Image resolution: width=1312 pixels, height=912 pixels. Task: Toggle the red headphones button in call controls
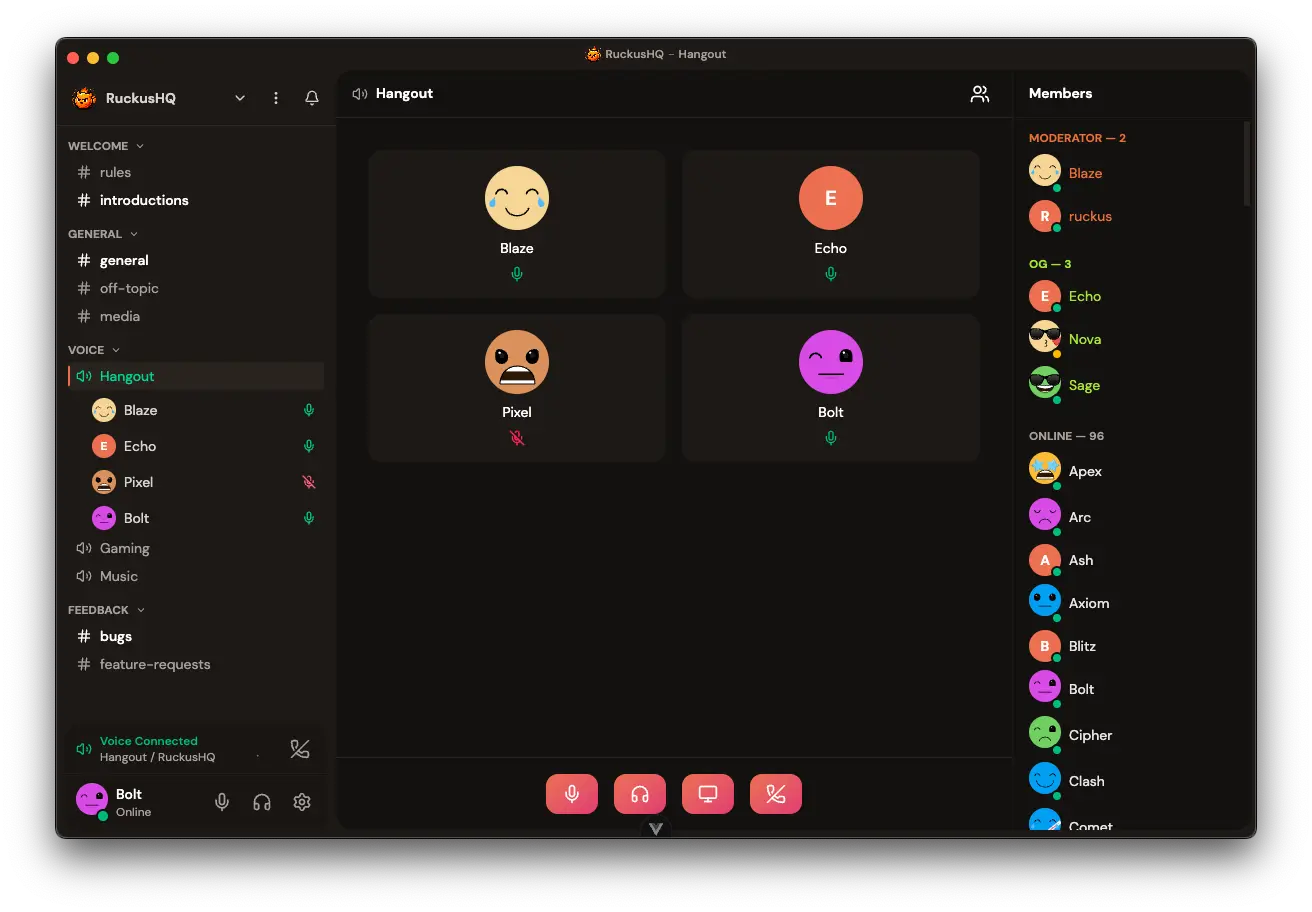pos(640,794)
